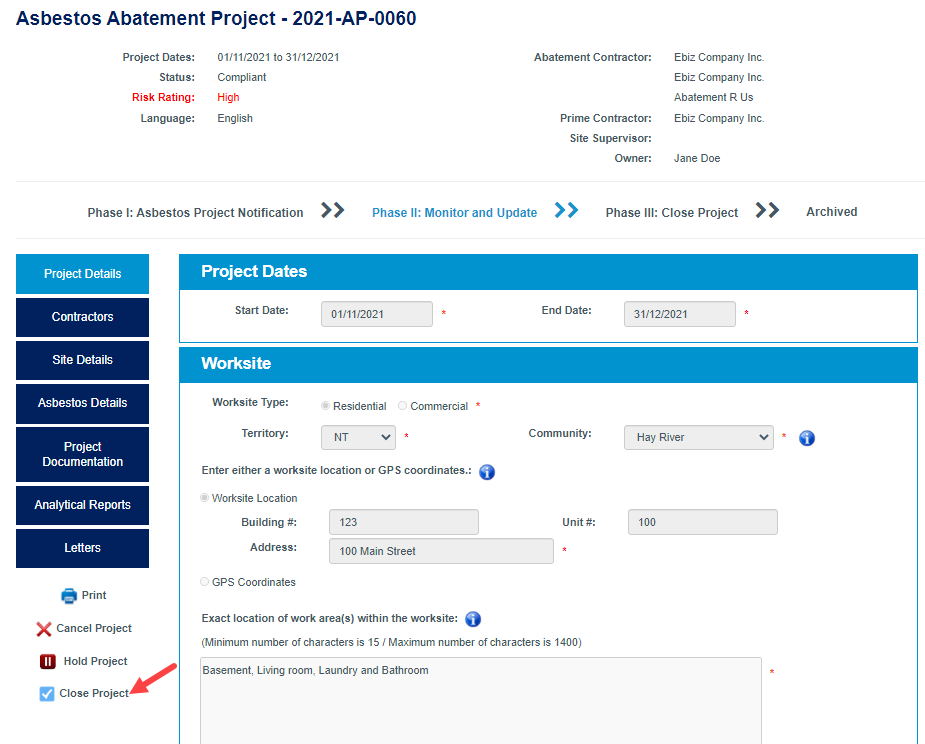Click the Start Date field

376,314
